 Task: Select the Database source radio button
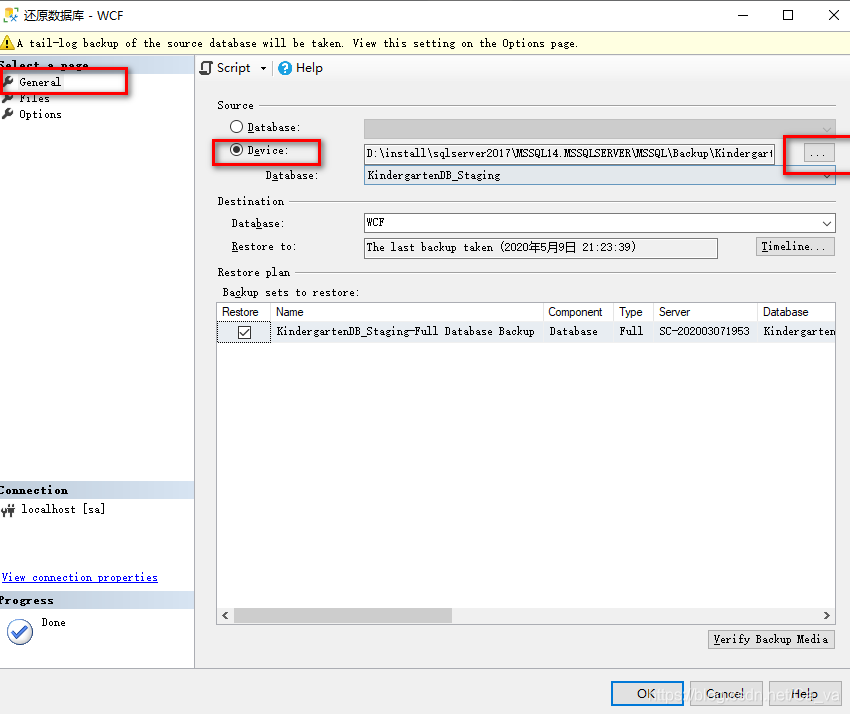click(236, 127)
